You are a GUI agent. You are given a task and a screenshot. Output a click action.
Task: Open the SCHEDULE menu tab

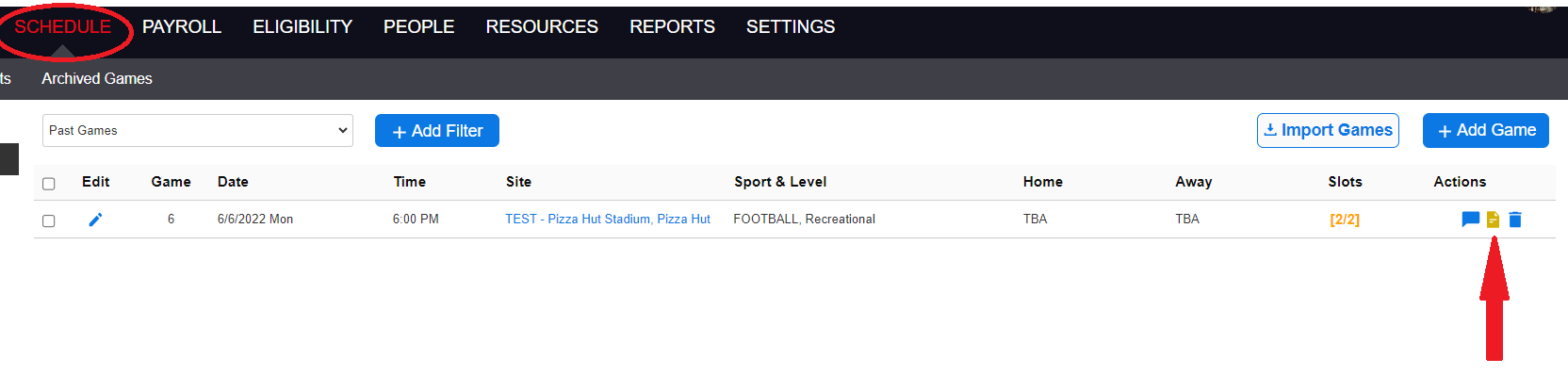[x=62, y=27]
